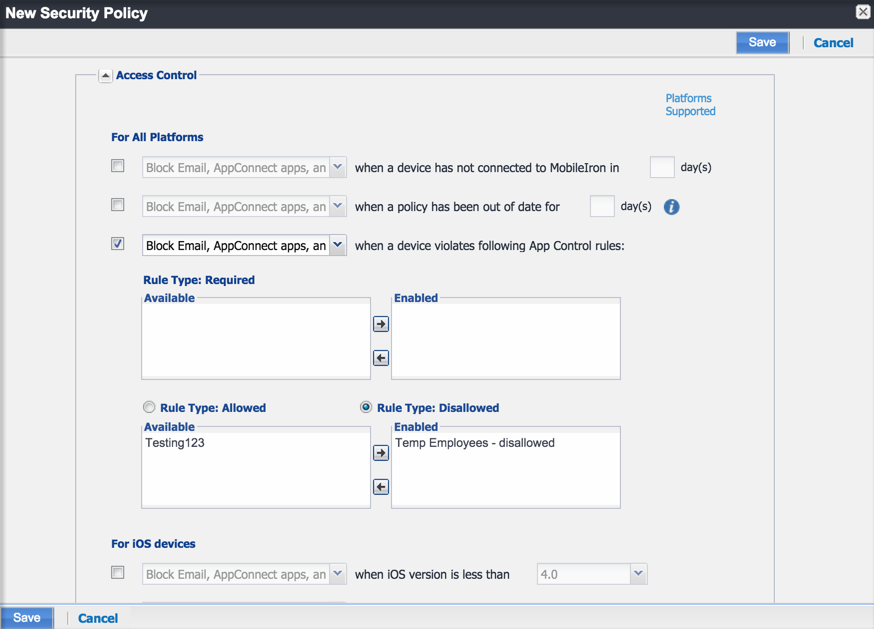Click the day(s) input field
This screenshot has height=629, width=874.
(x=662, y=166)
